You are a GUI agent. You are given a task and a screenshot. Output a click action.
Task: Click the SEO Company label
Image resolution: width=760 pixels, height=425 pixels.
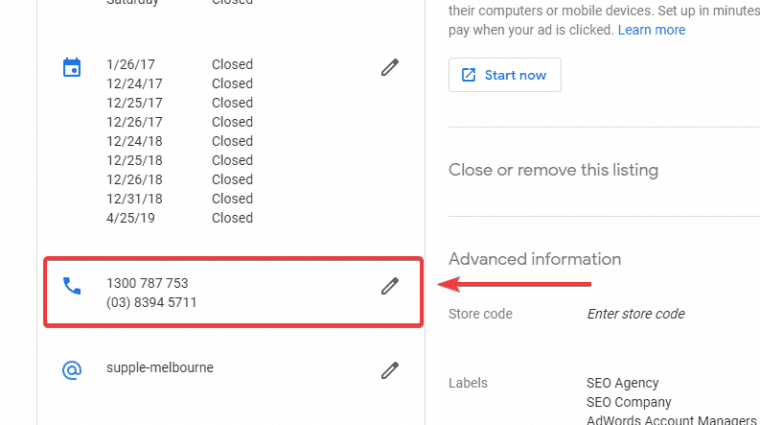(x=629, y=402)
